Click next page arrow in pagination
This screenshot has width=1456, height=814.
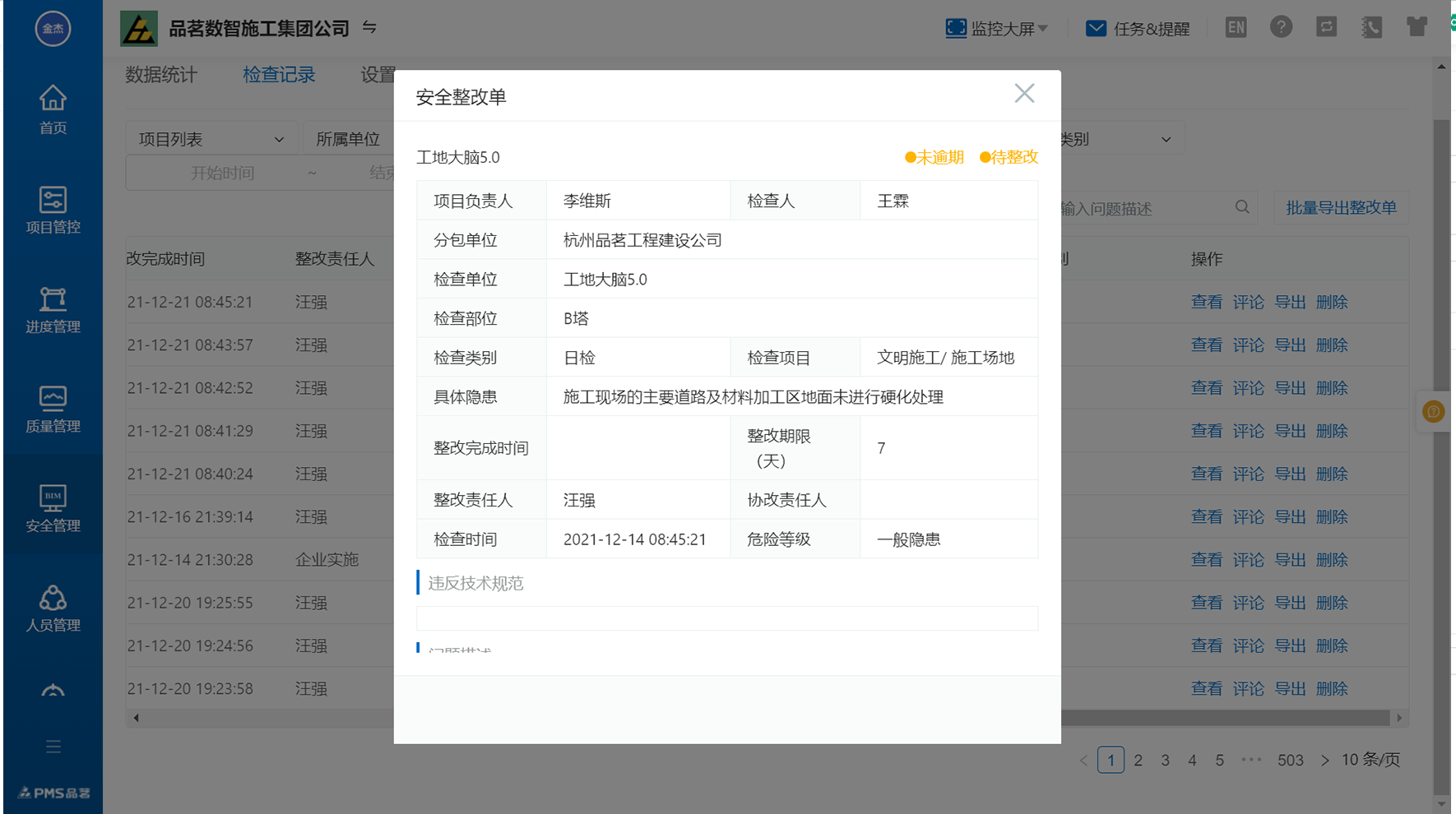click(x=1324, y=760)
